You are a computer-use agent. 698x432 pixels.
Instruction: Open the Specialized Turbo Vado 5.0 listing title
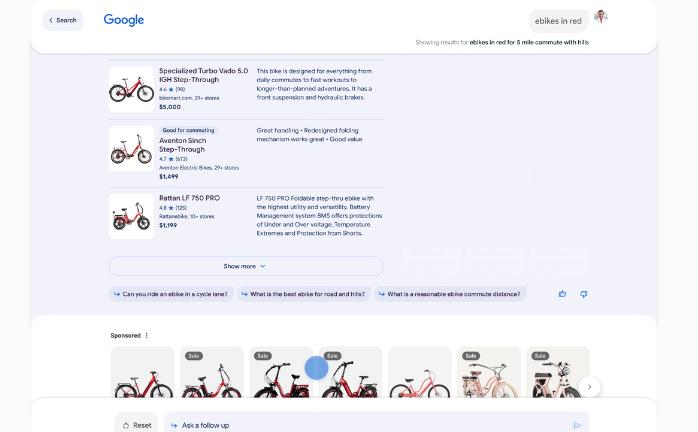point(203,75)
